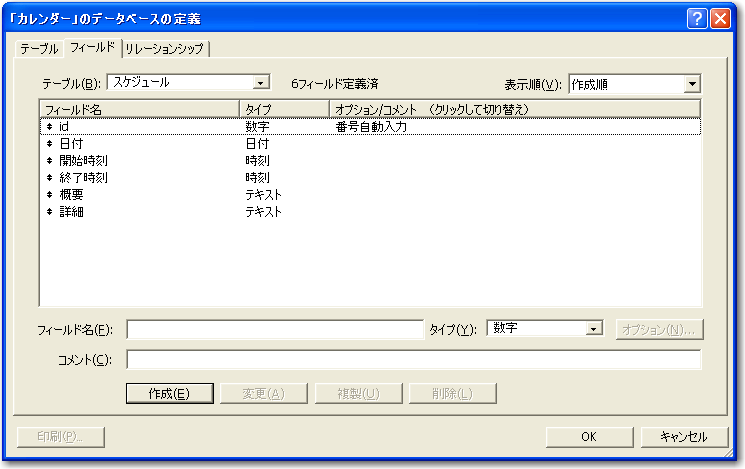Focus the フィールド名 text input

point(275,330)
